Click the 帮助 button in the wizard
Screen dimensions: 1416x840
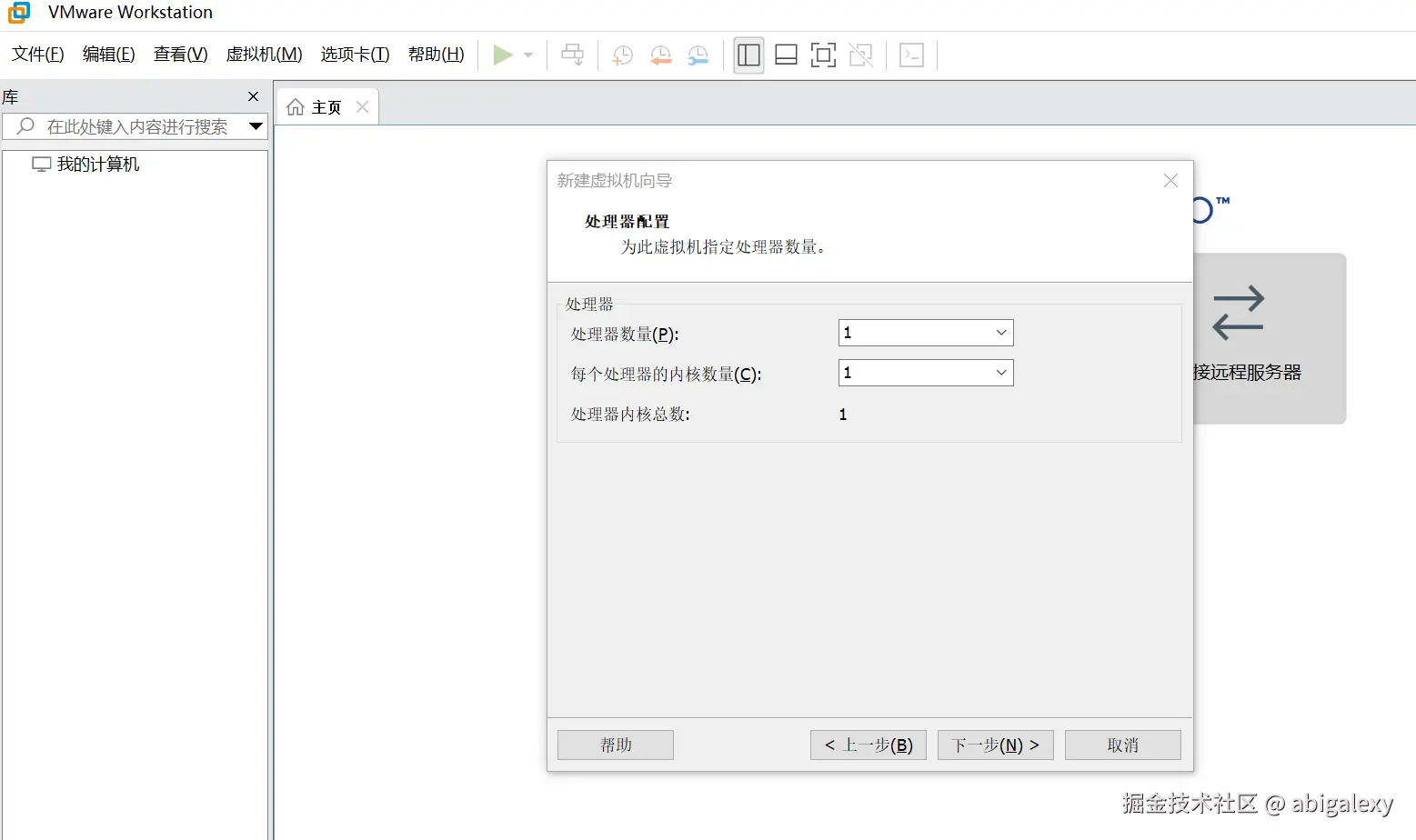pyautogui.click(x=615, y=745)
